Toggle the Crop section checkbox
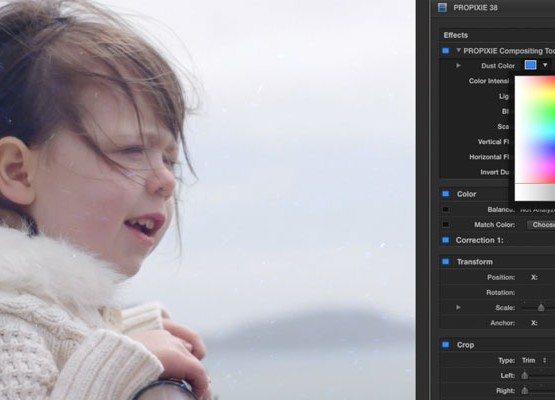555x400 pixels. [445, 345]
